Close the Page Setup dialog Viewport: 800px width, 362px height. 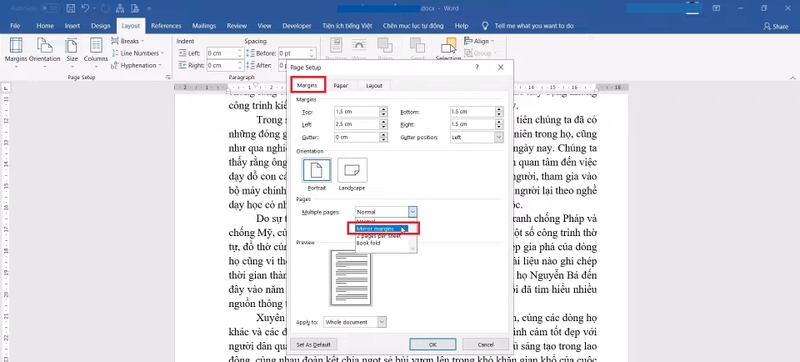coord(501,67)
